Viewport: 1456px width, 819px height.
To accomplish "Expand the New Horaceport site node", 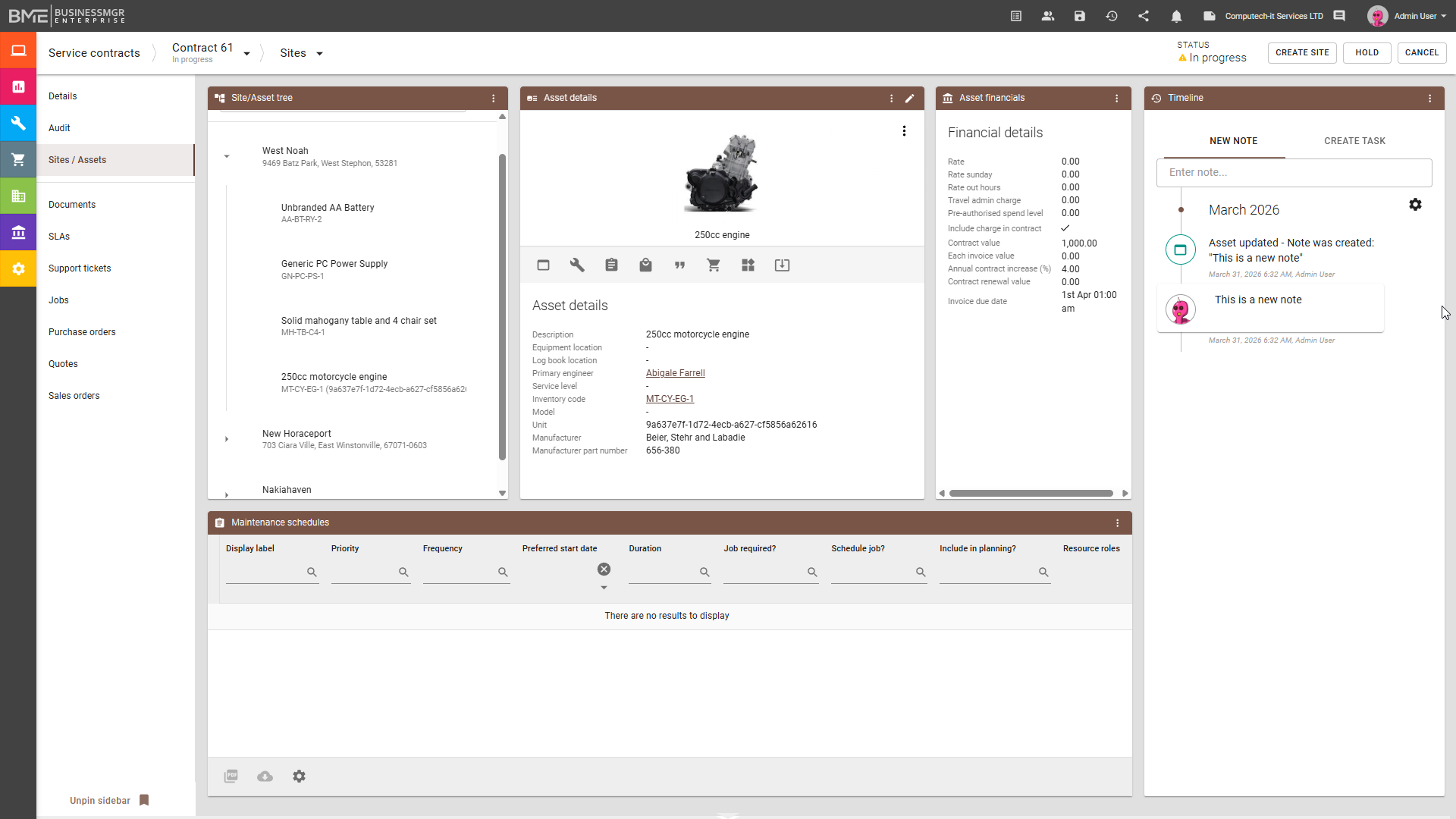I will pyautogui.click(x=227, y=439).
